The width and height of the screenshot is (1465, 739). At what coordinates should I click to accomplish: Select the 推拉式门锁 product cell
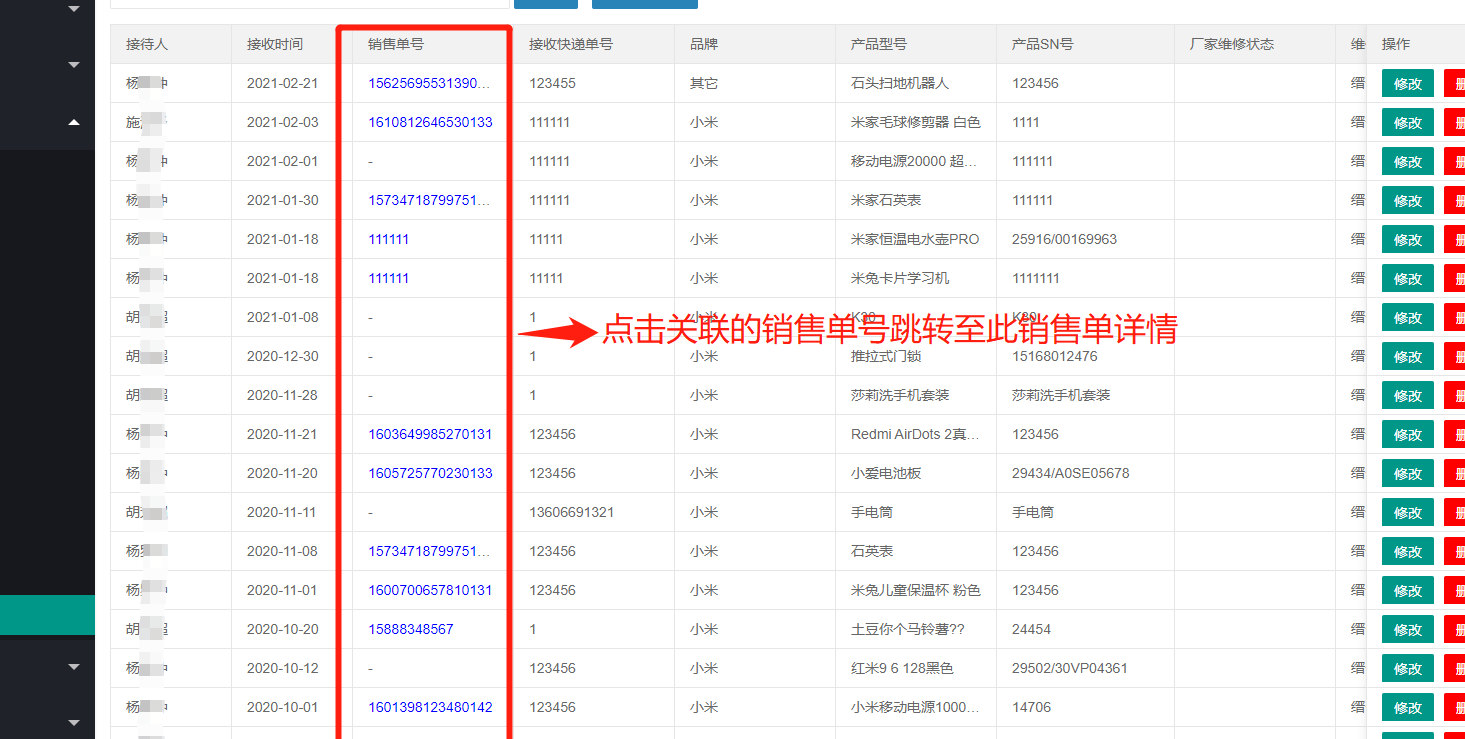(886, 356)
